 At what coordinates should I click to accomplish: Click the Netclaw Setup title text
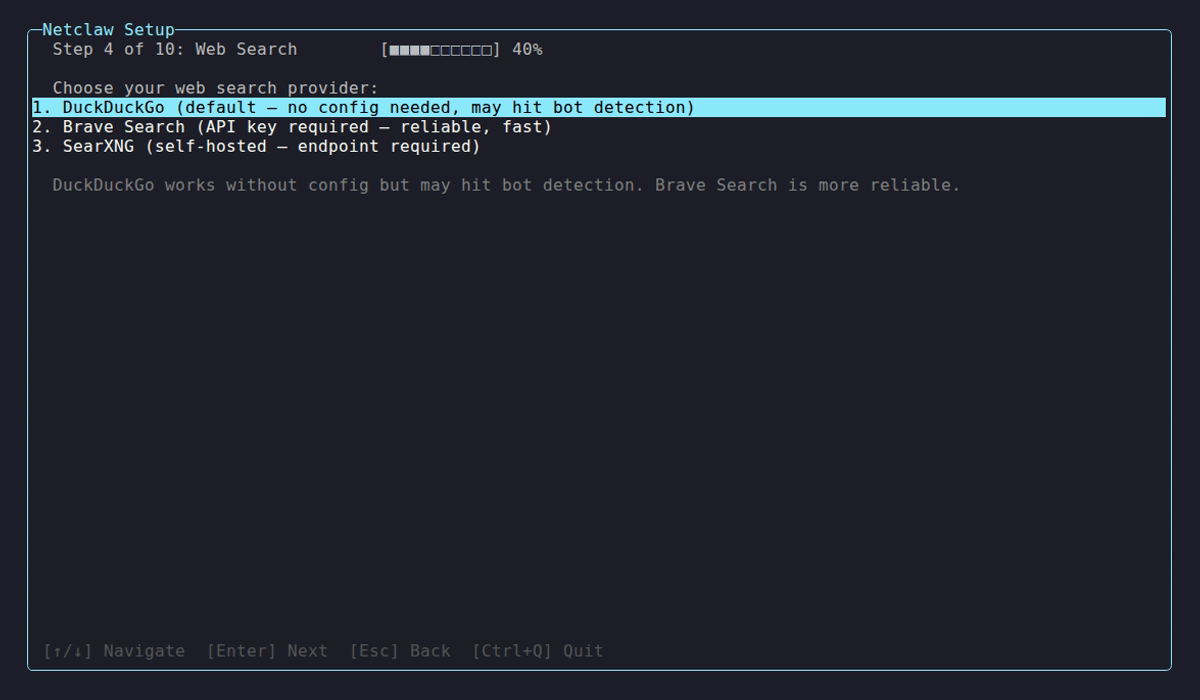coord(108,30)
